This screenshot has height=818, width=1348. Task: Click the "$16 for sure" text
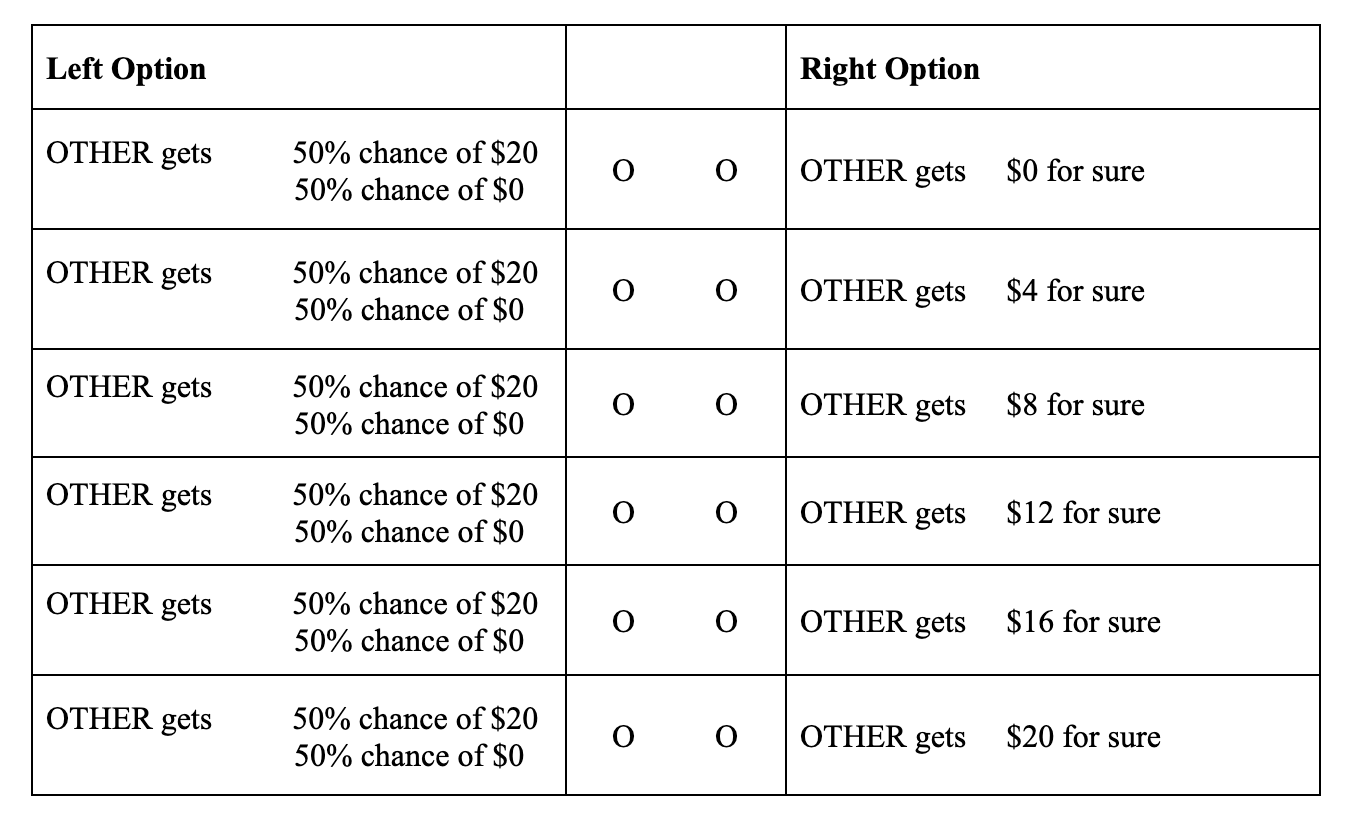tap(1083, 622)
